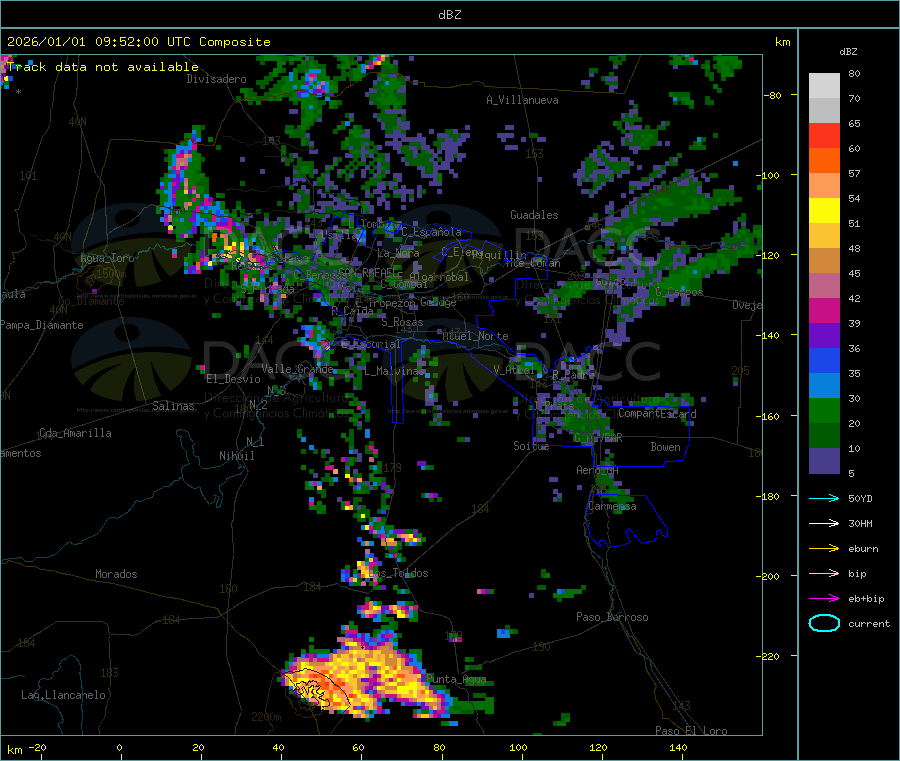The height and width of the screenshot is (761, 900).
Task: Click the 'A_Villanueva' map label
Action: coord(522,100)
